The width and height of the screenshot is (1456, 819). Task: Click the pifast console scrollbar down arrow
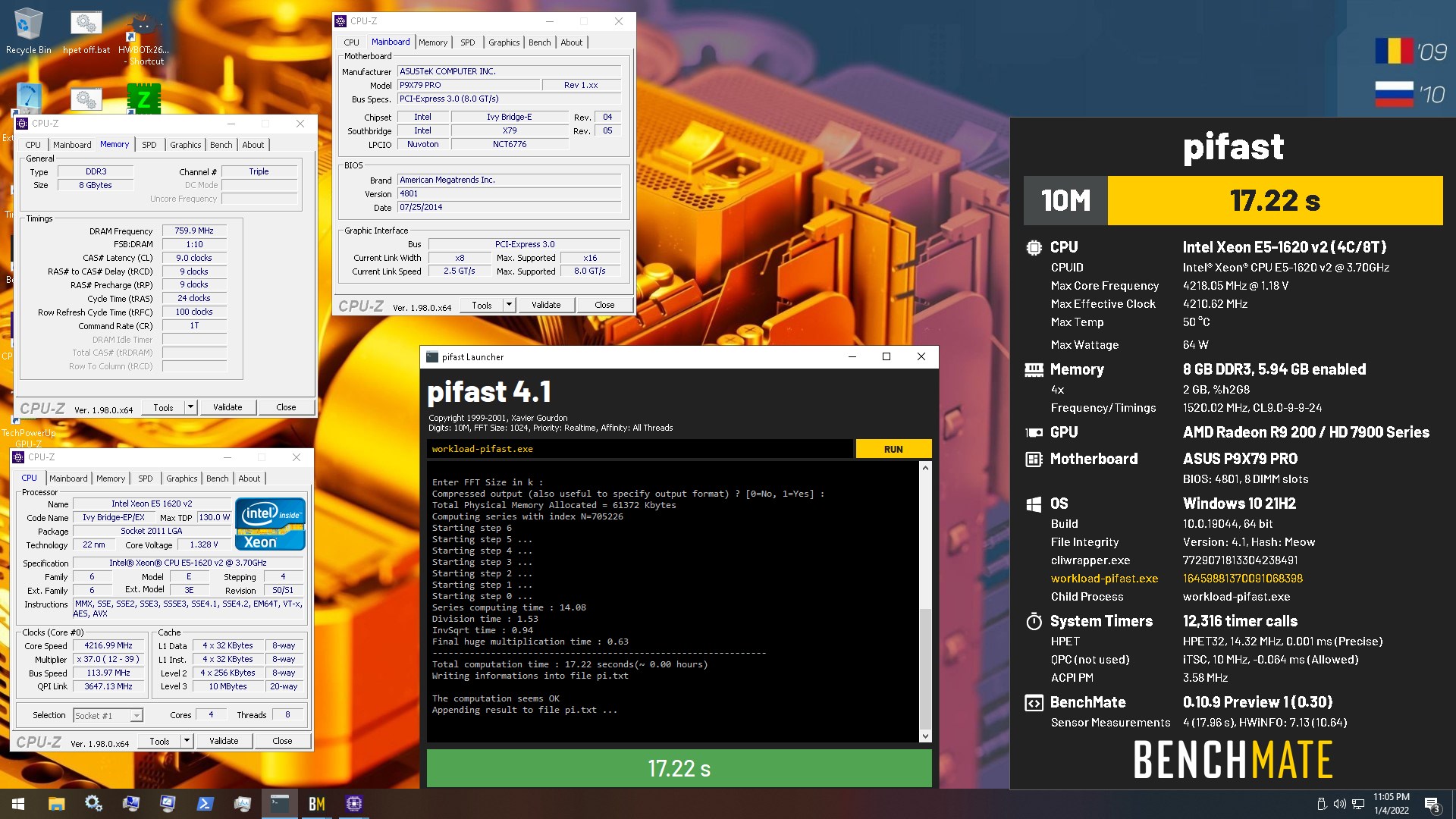(925, 736)
